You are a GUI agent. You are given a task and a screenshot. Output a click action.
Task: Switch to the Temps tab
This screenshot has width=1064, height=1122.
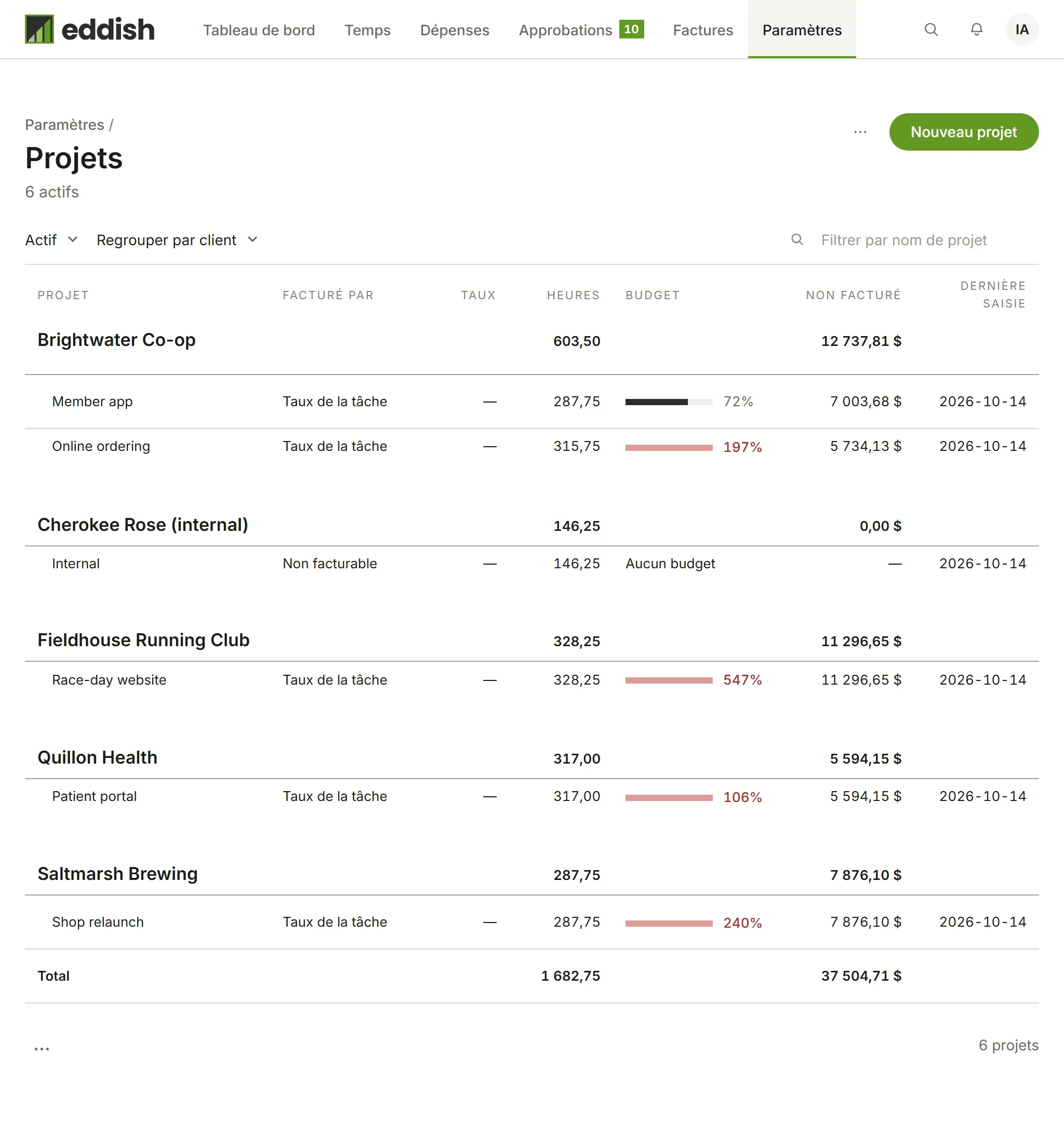point(367,30)
